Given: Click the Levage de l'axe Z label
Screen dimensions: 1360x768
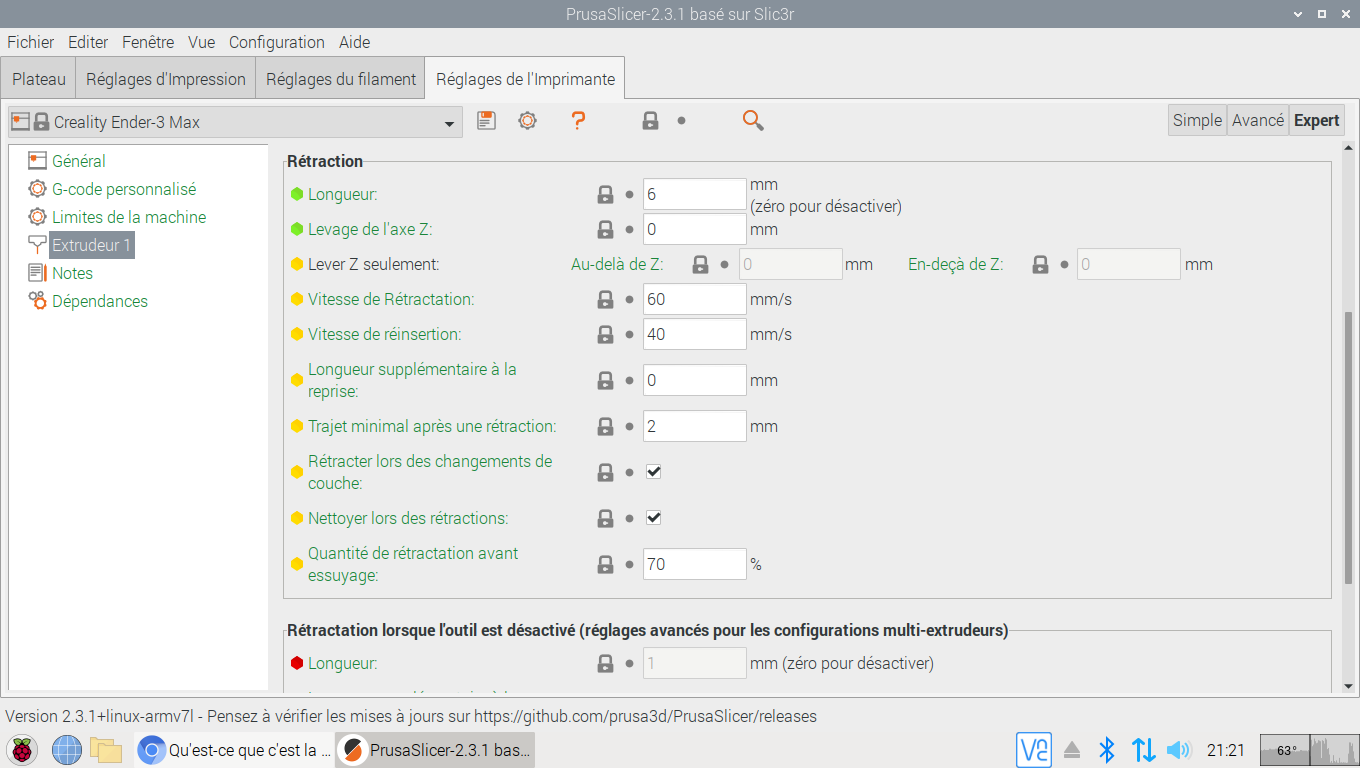Looking at the screenshot, I should 370,229.
